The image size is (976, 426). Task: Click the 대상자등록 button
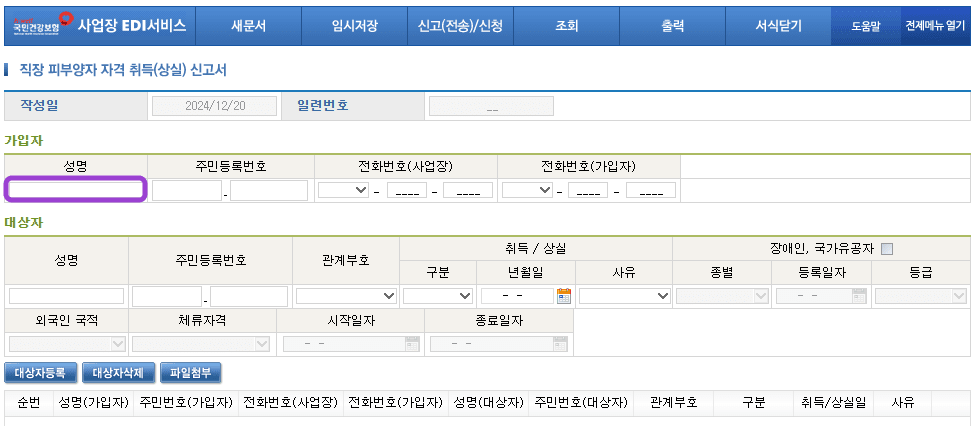pyautogui.click(x=40, y=373)
